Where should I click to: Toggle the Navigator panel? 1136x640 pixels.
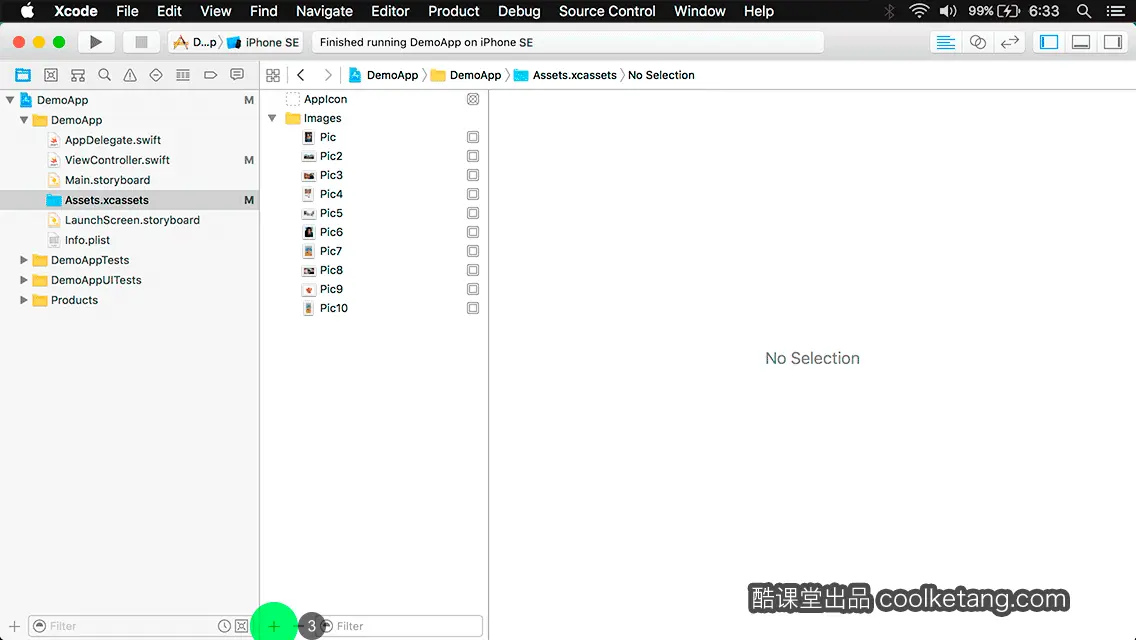coord(1049,42)
